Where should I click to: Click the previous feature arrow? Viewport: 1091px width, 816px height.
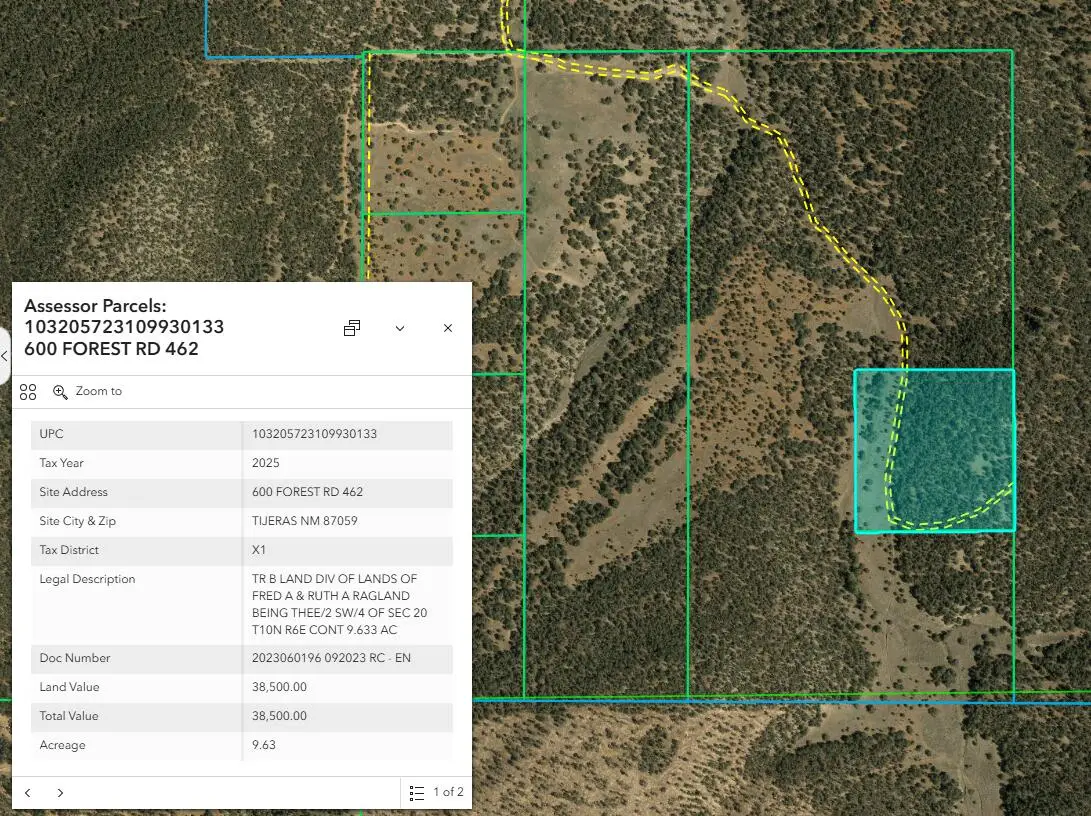27,792
